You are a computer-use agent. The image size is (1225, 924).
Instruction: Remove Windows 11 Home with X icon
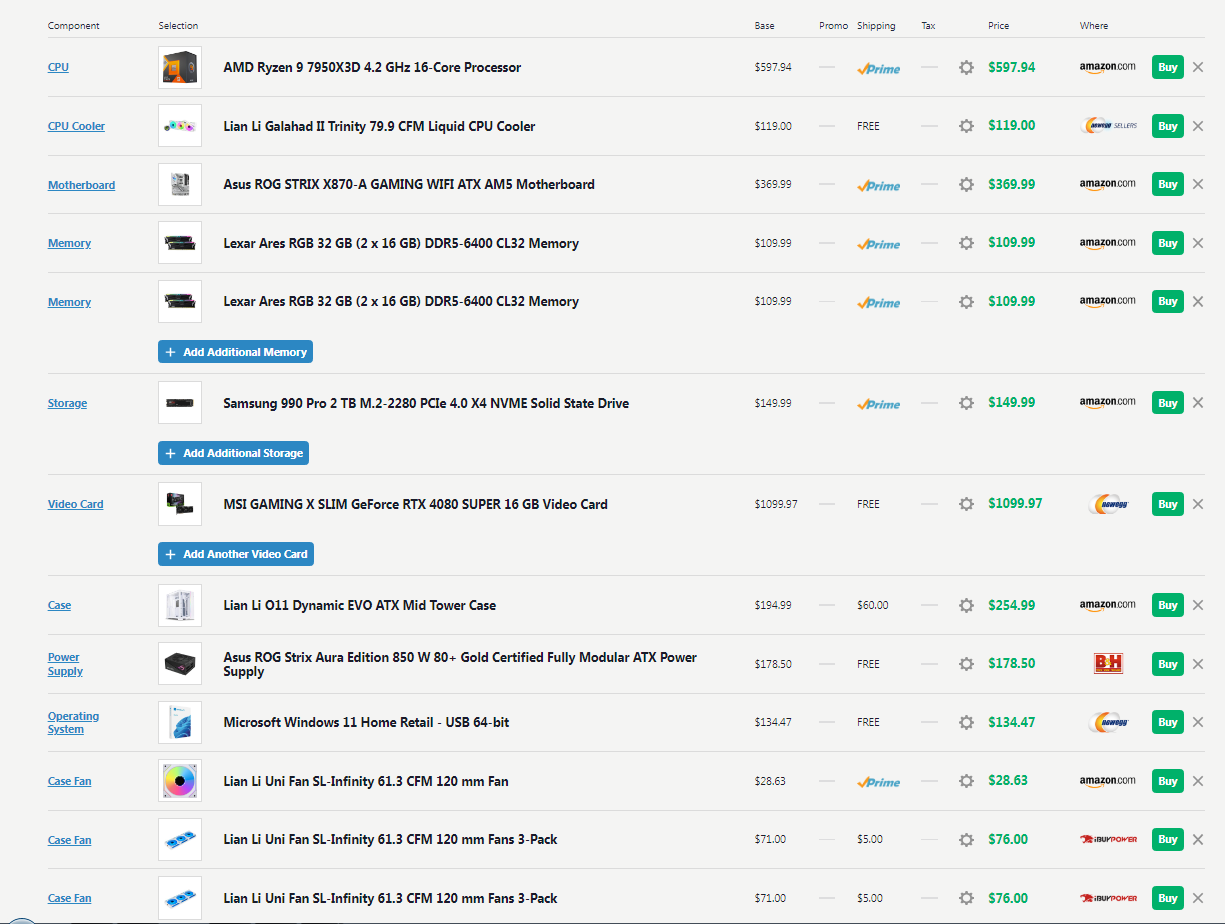coord(1198,722)
